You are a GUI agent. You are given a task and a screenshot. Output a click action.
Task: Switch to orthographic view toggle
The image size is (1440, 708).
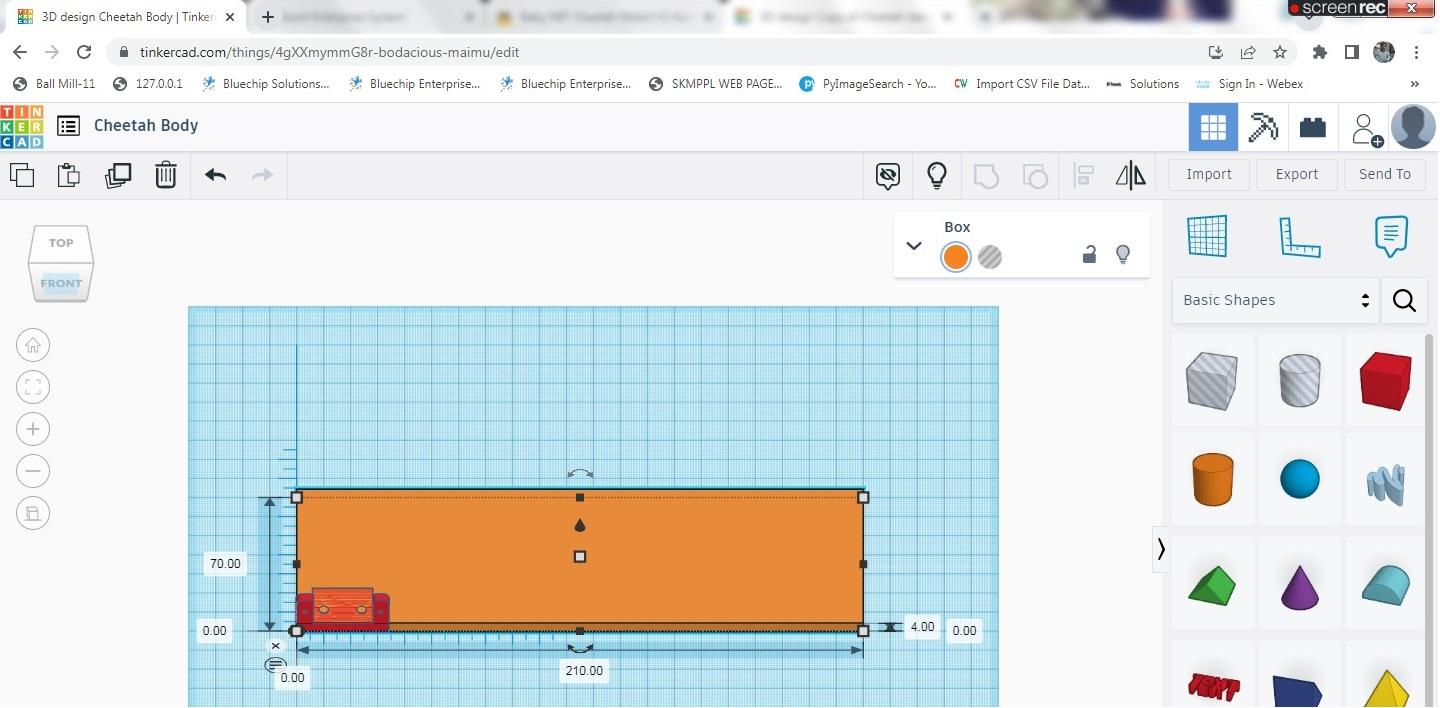(x=33, y=513)
